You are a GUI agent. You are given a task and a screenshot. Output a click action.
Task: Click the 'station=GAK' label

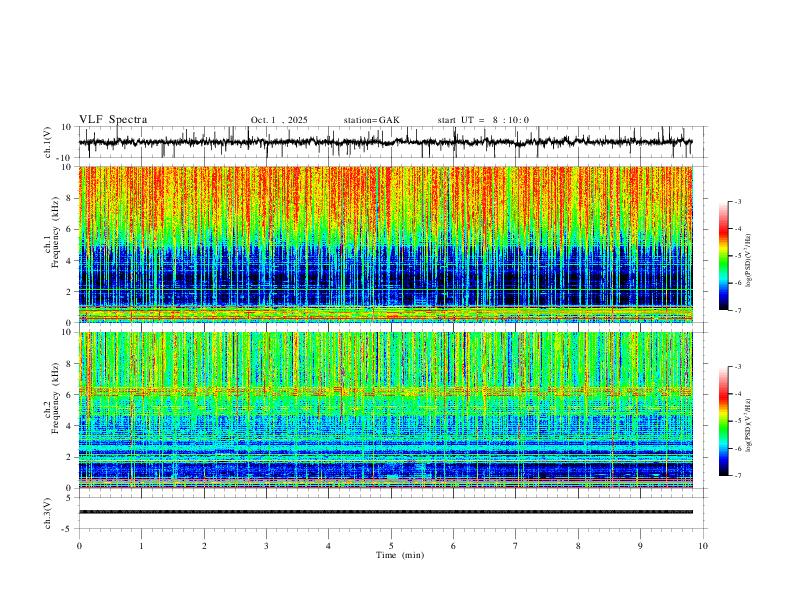371,120
